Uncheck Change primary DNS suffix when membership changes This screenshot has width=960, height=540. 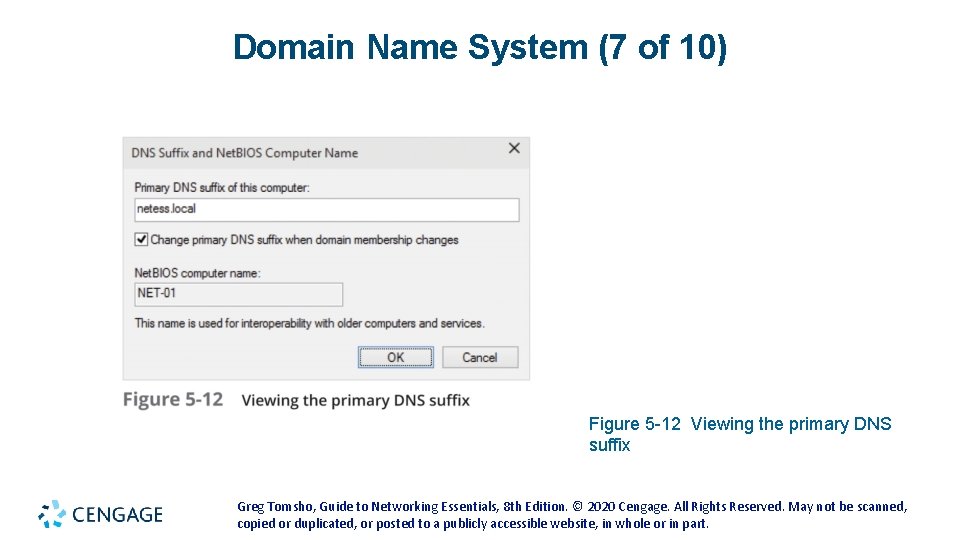[141, 239]
